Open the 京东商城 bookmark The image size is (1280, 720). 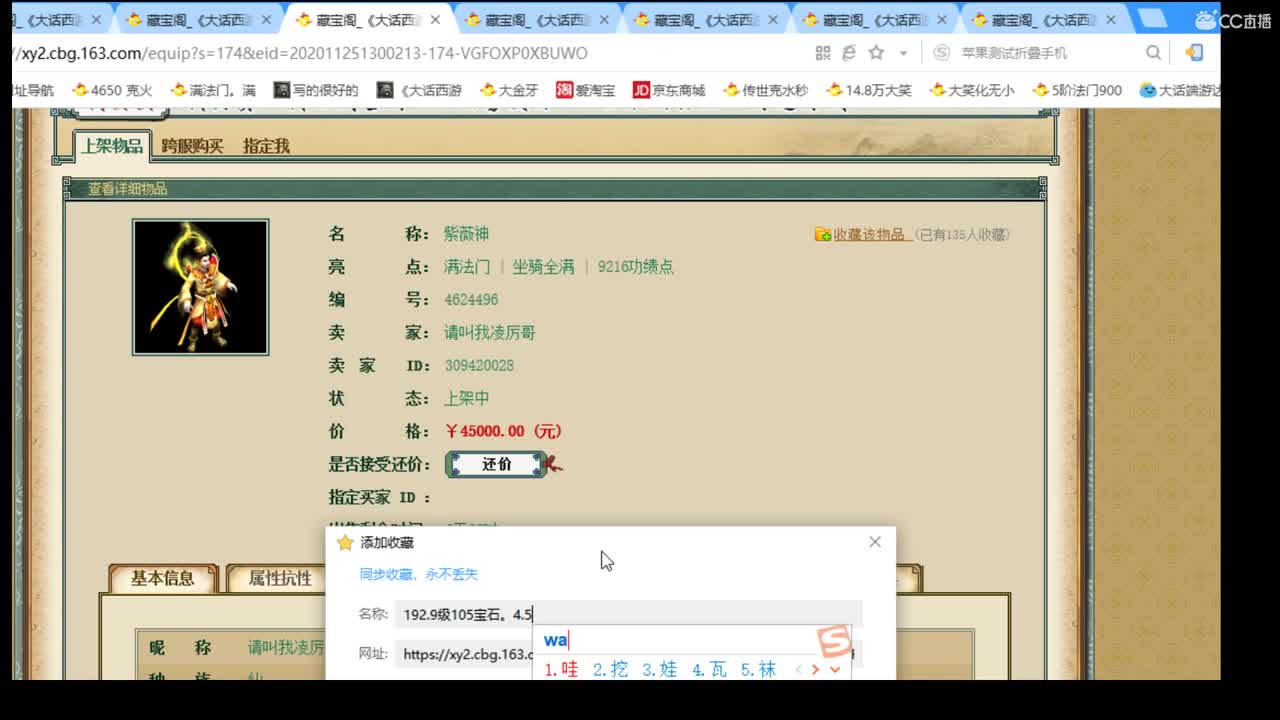point(669,90)
